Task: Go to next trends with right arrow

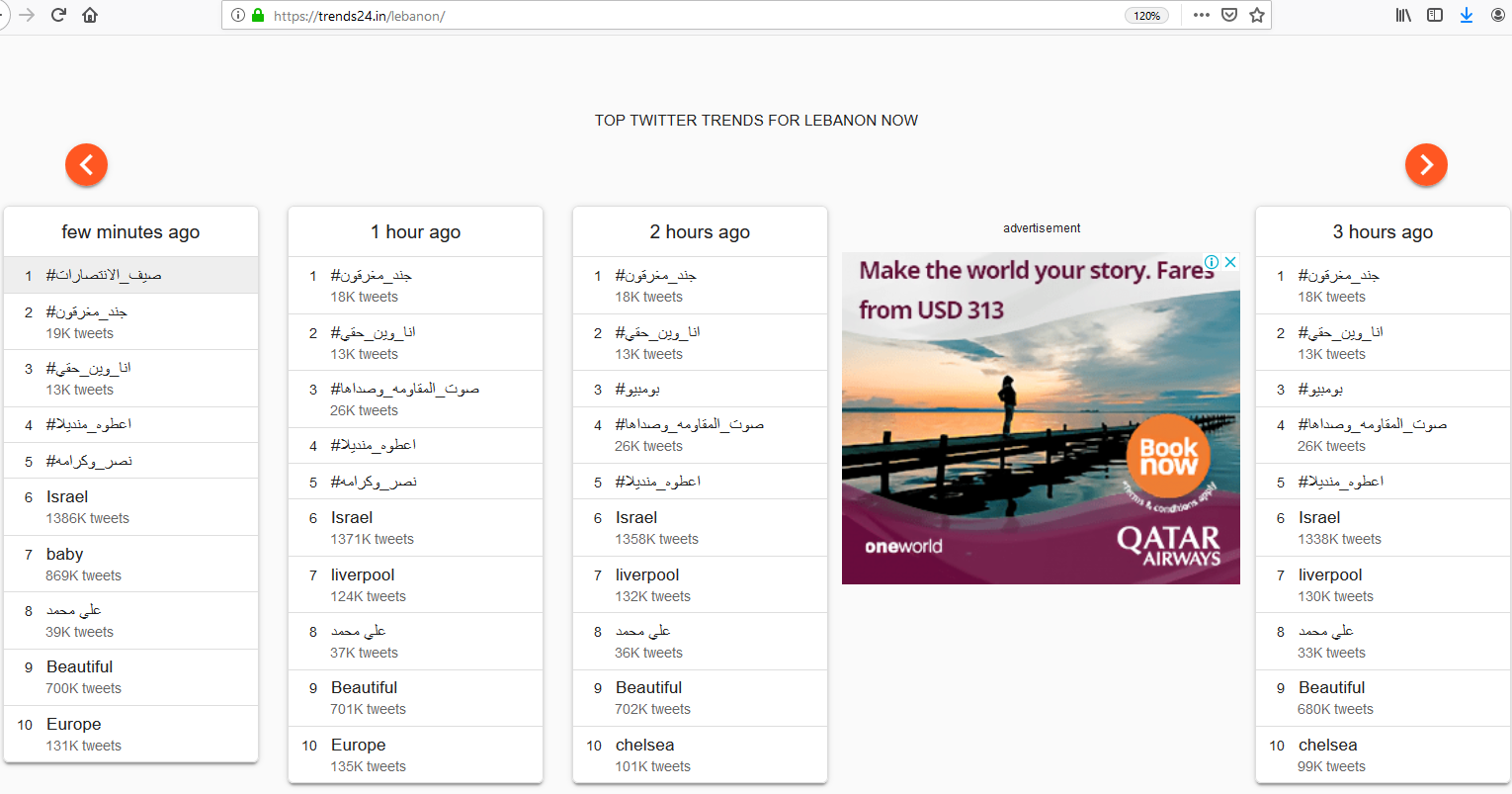Action: (1426, 164)
